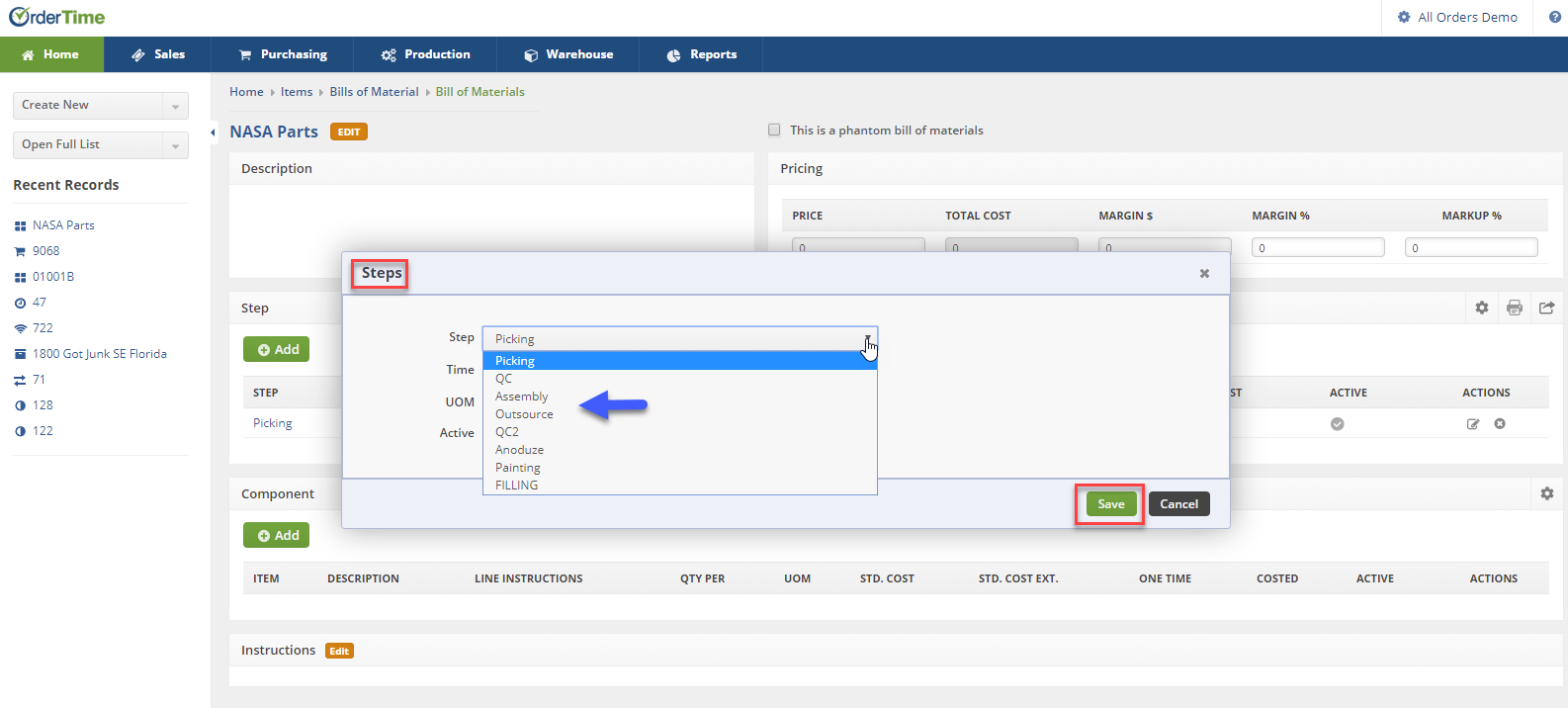This screenshot has height=708, width=1568.
Task: Edit the Picking step row
Action: [x=1473, y=424]
